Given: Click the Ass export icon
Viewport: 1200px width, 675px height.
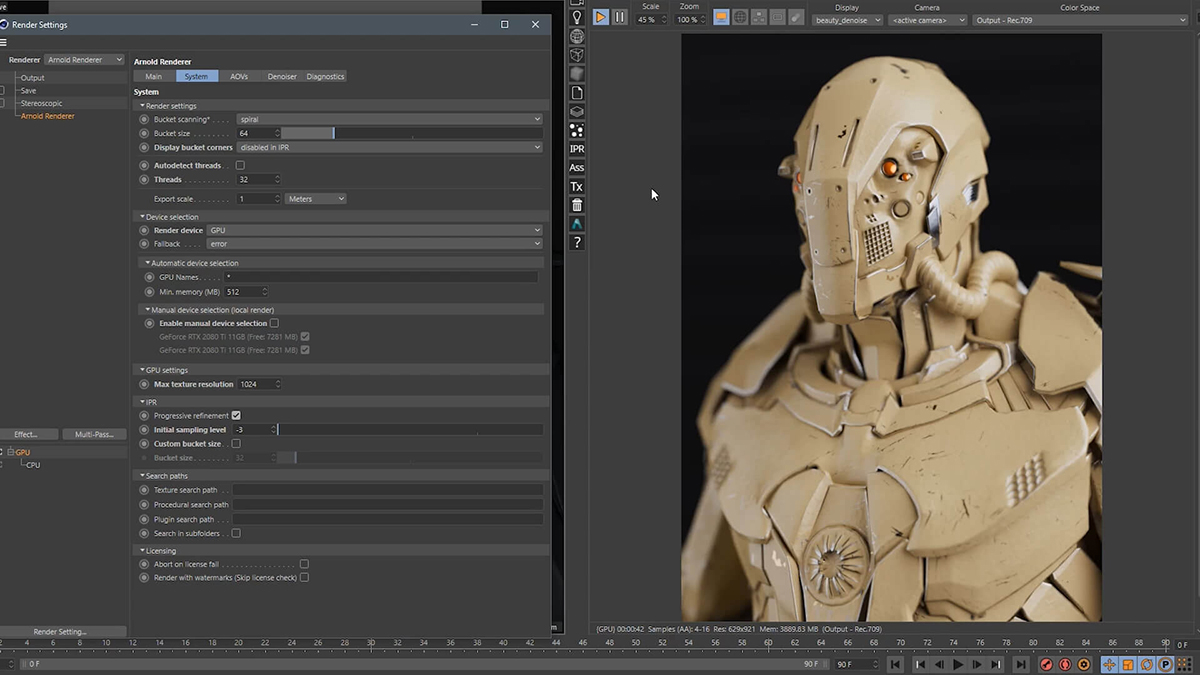Looking at the screenshot, I should (x=577, y=168).
